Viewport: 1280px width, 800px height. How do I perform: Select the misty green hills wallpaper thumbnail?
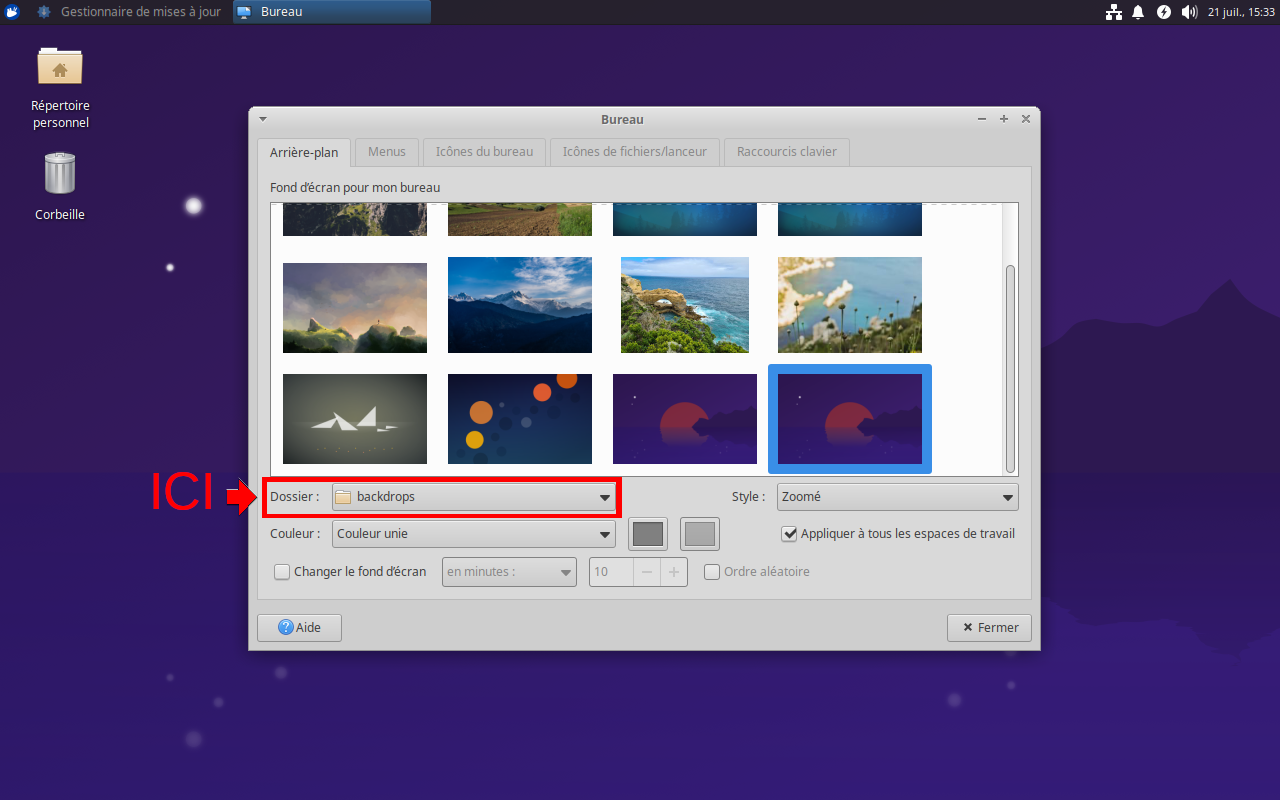coord(355,308)
